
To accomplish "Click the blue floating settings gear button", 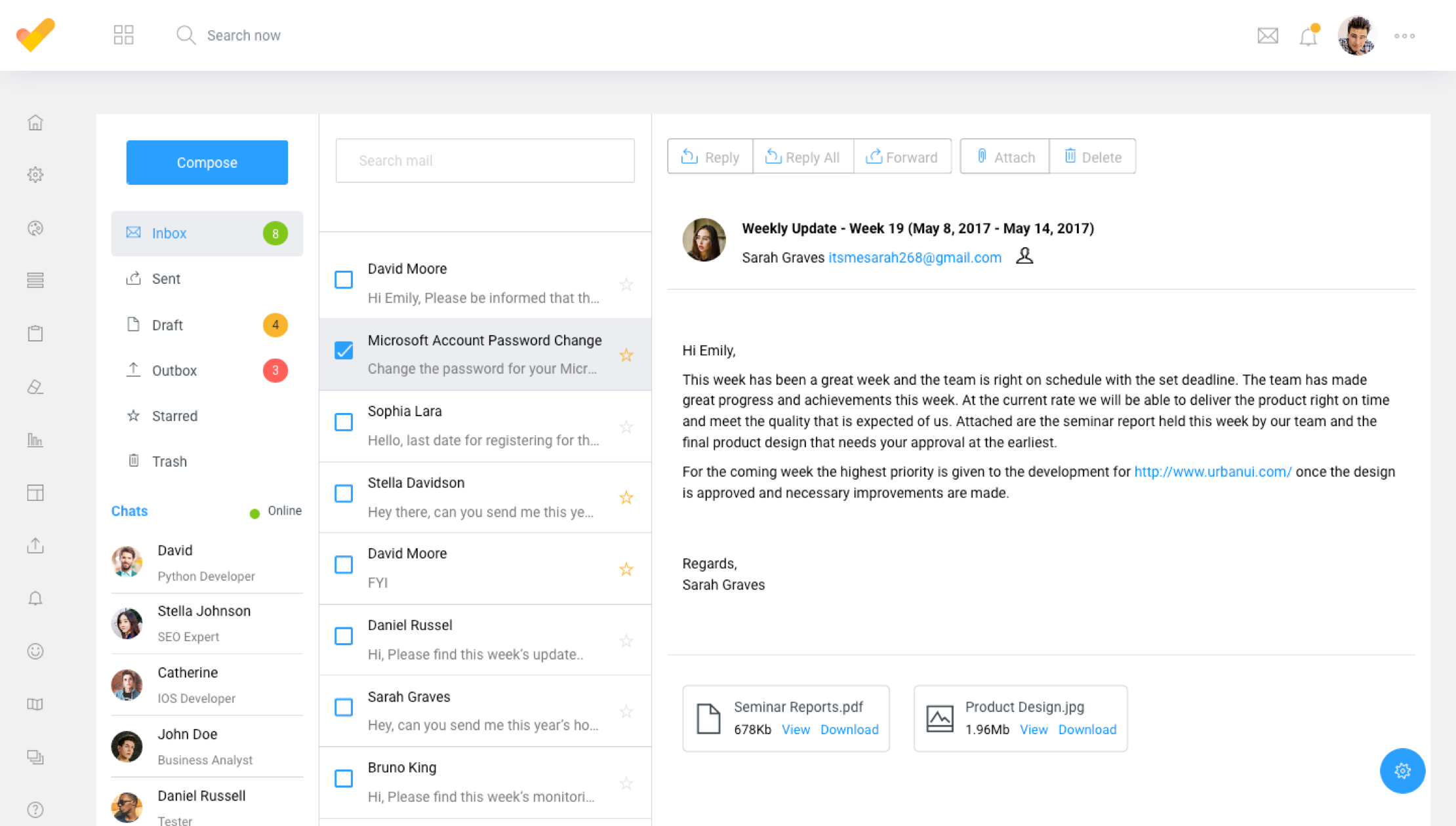I will coord(1402,771).
